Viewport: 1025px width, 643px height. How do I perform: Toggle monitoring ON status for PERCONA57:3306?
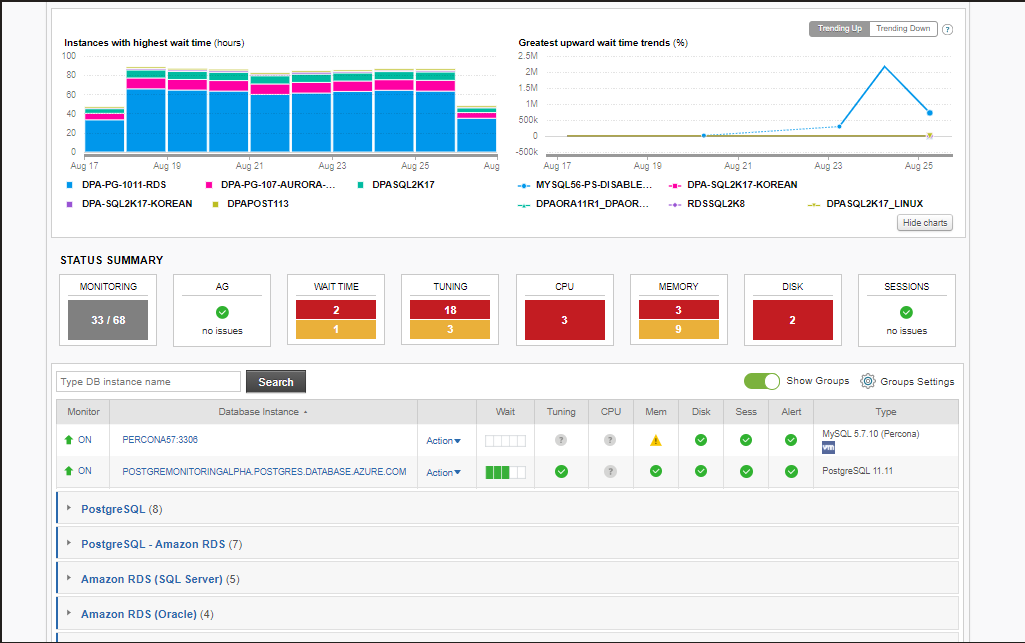83,439
